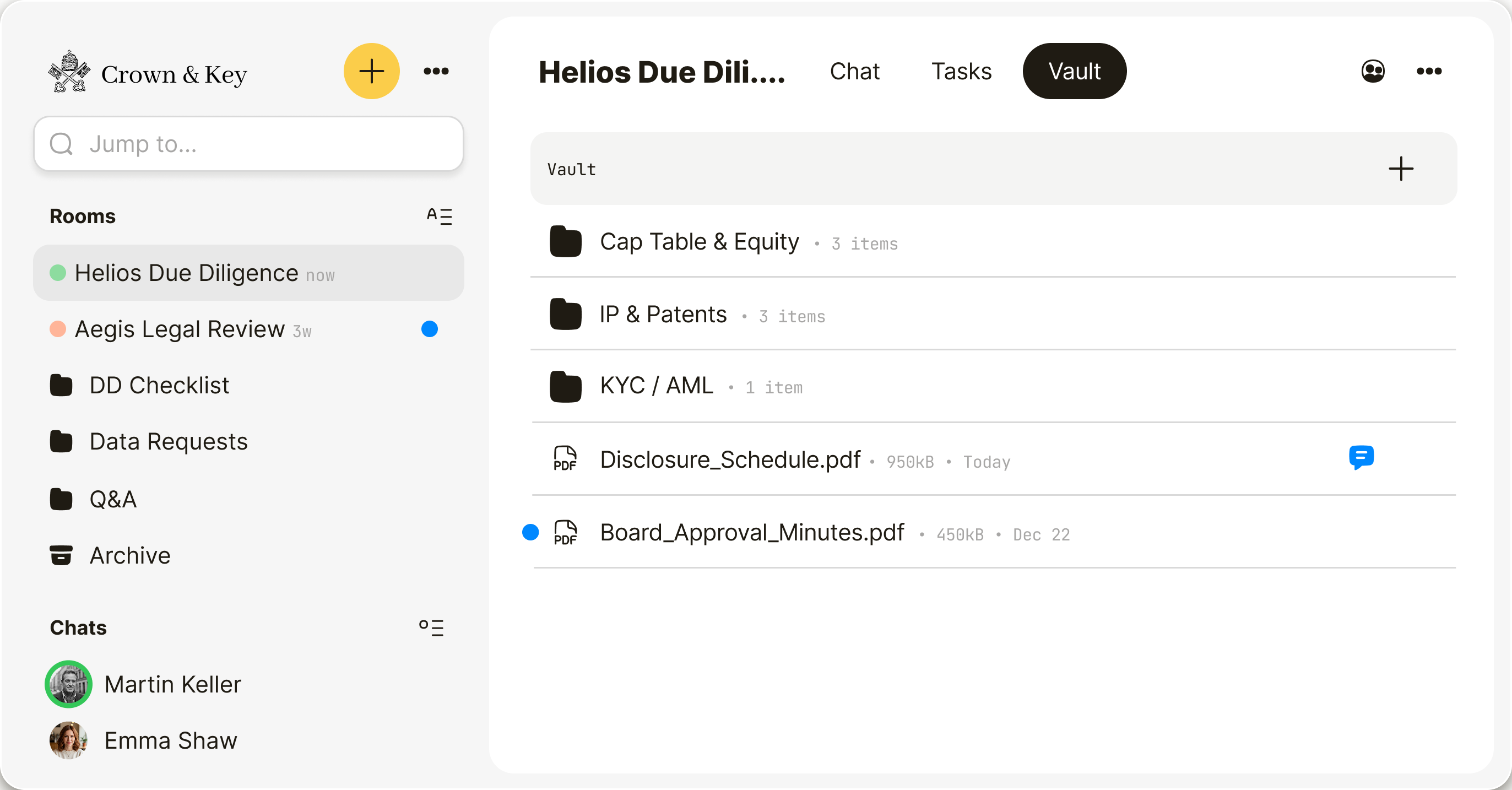Open the IP & Patents folder
This screenshot has height=790, width=1512.
click(663, 315)
